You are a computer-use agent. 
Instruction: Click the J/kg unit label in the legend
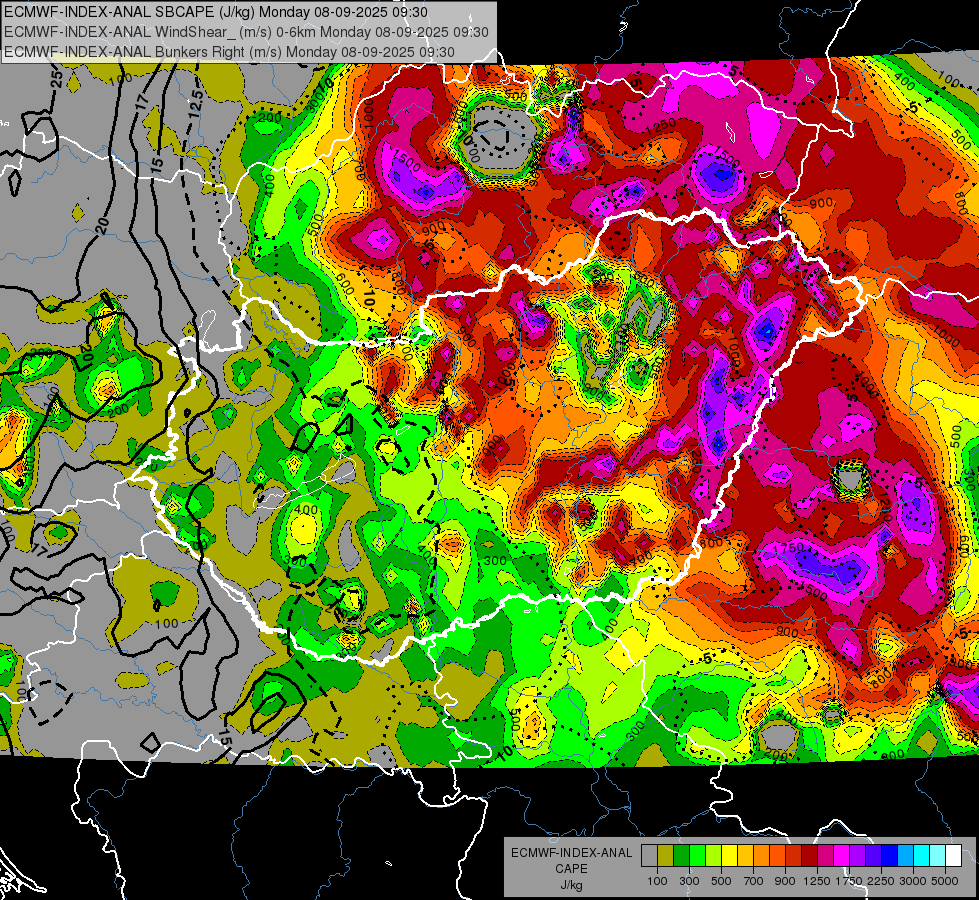pyautogui.click(x=571, y=885)
